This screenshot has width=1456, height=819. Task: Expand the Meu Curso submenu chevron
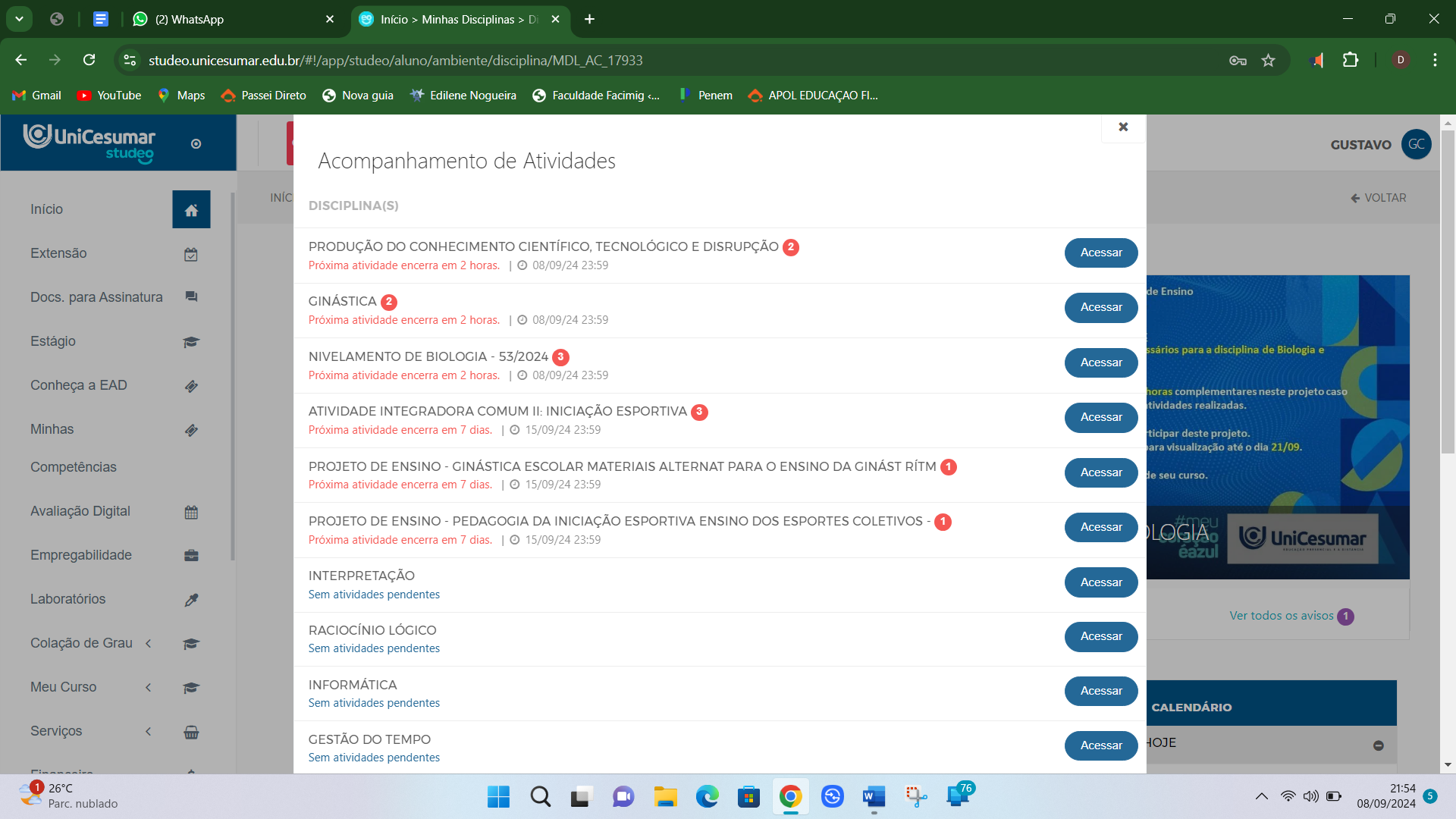pyautogui.click(x=149, y=688)
